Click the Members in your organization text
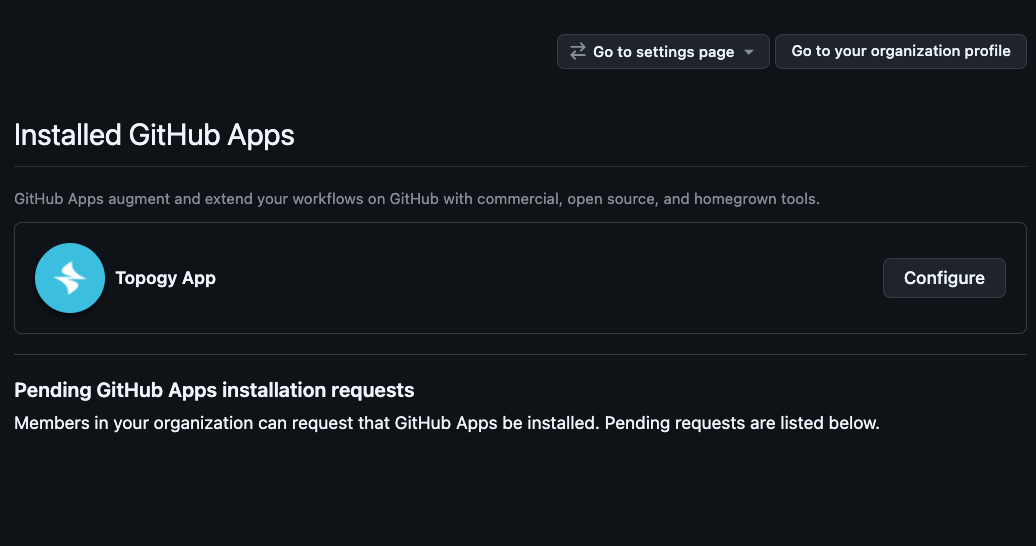Image resolution: width=1036 pixels, height=546 pixels. (447, 423)
